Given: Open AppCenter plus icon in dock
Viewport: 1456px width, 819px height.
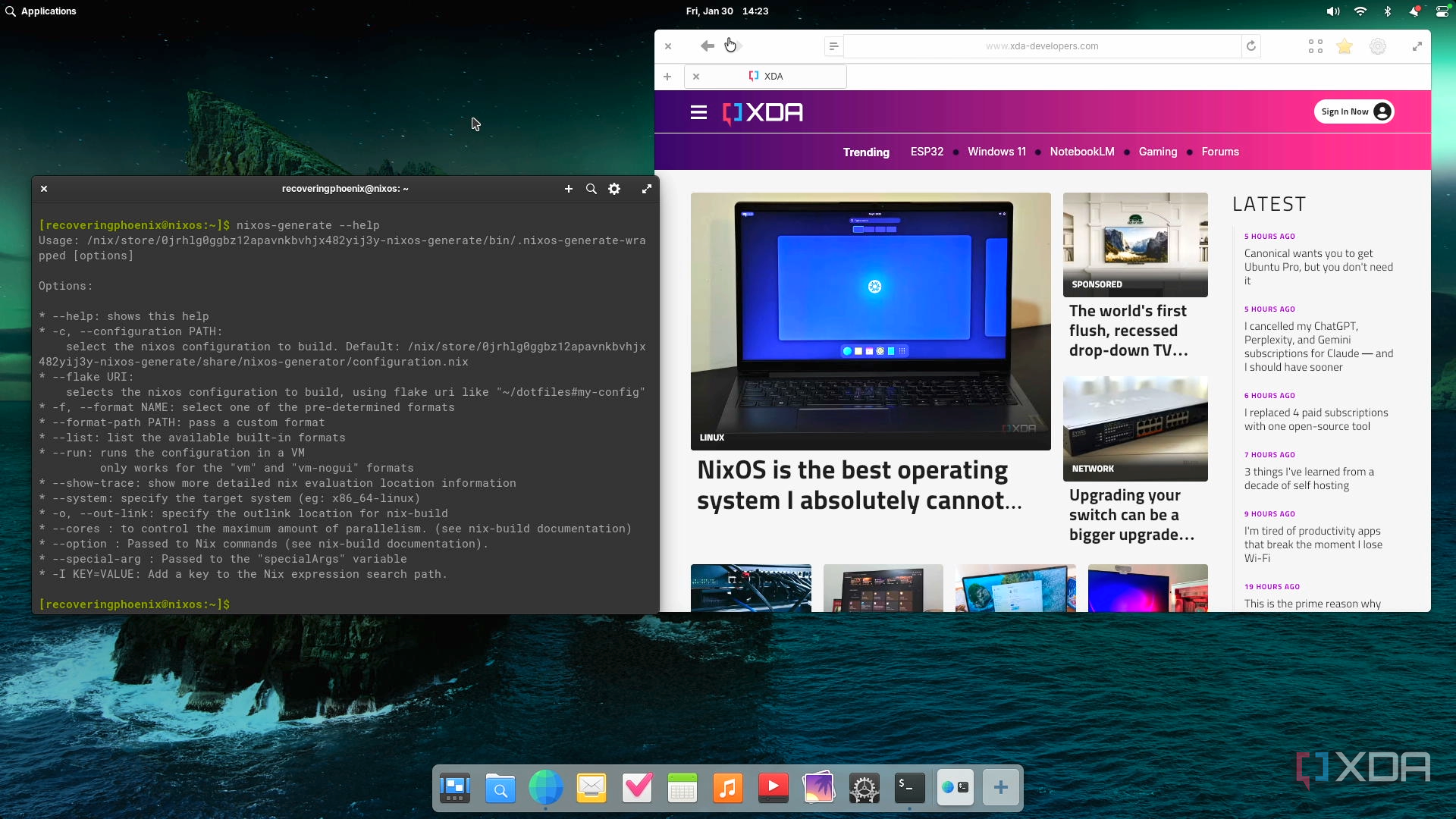Looking at the screenshot, I should pos(1001,788).
